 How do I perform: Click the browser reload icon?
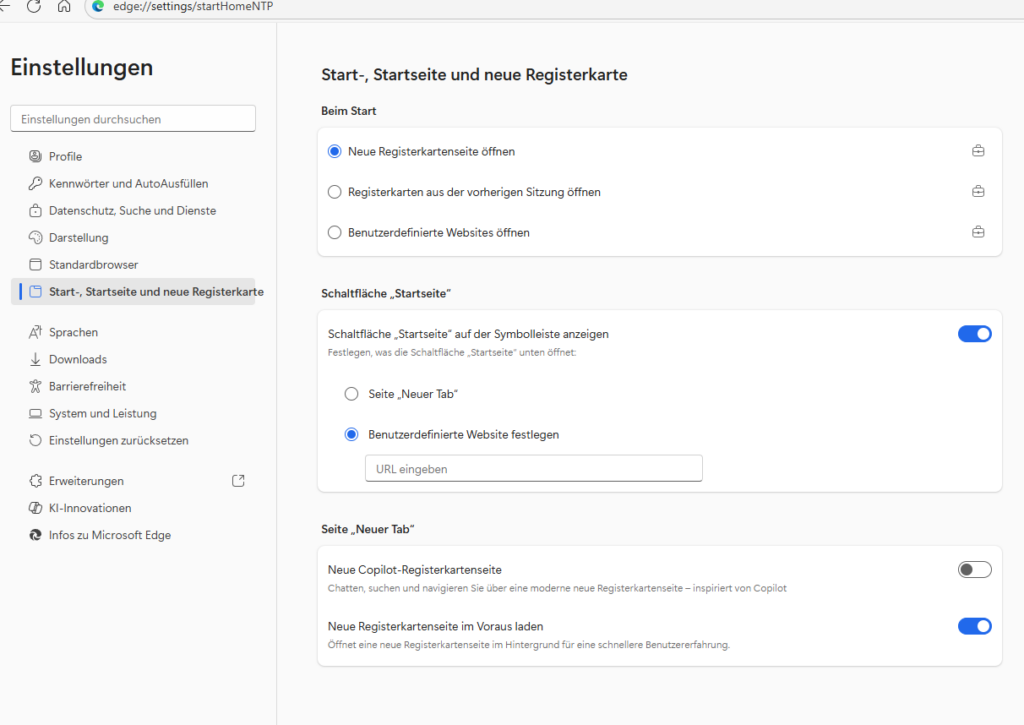[x=34, y=7]
